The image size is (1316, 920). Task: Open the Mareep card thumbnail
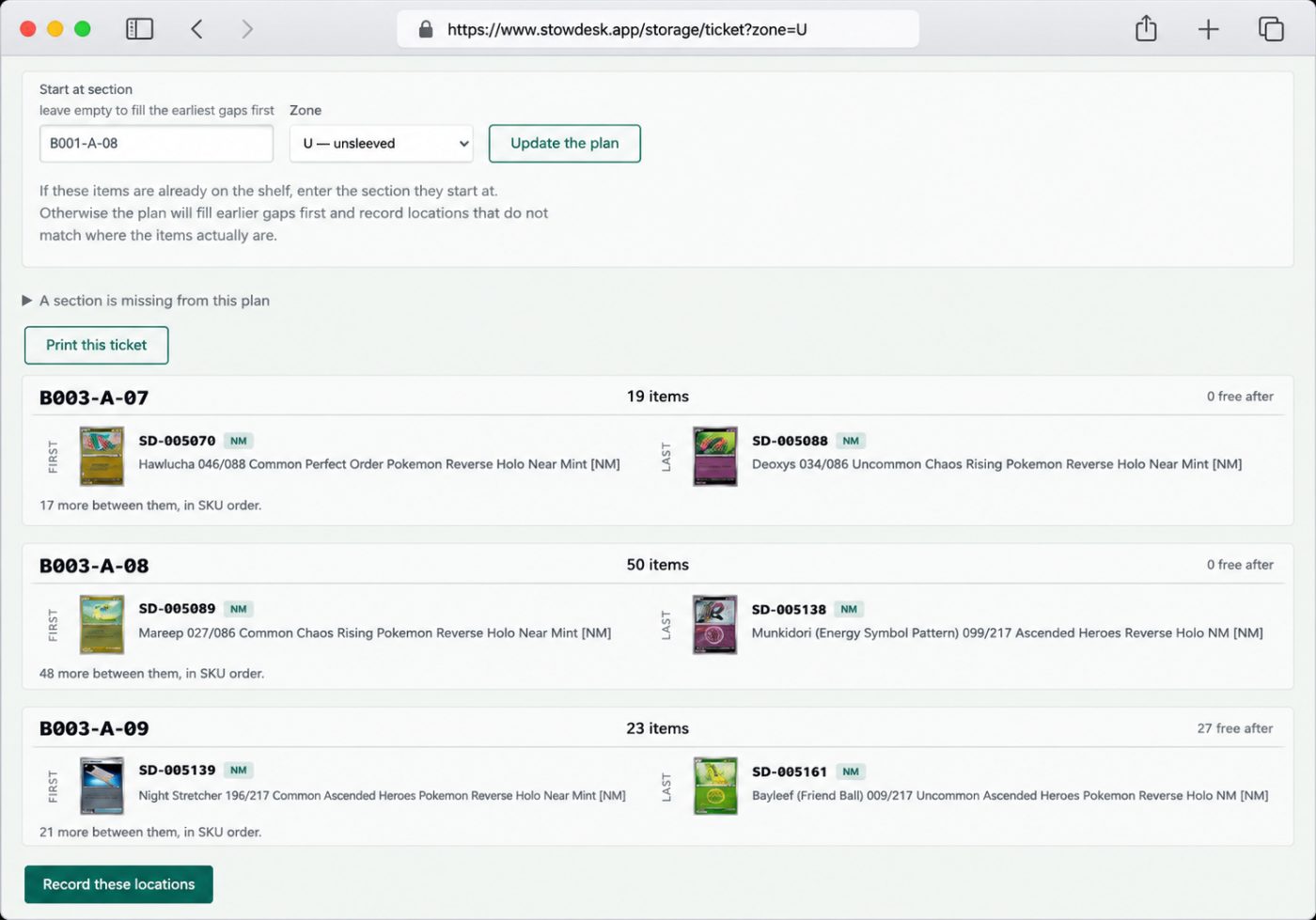(x=102, y=624)
